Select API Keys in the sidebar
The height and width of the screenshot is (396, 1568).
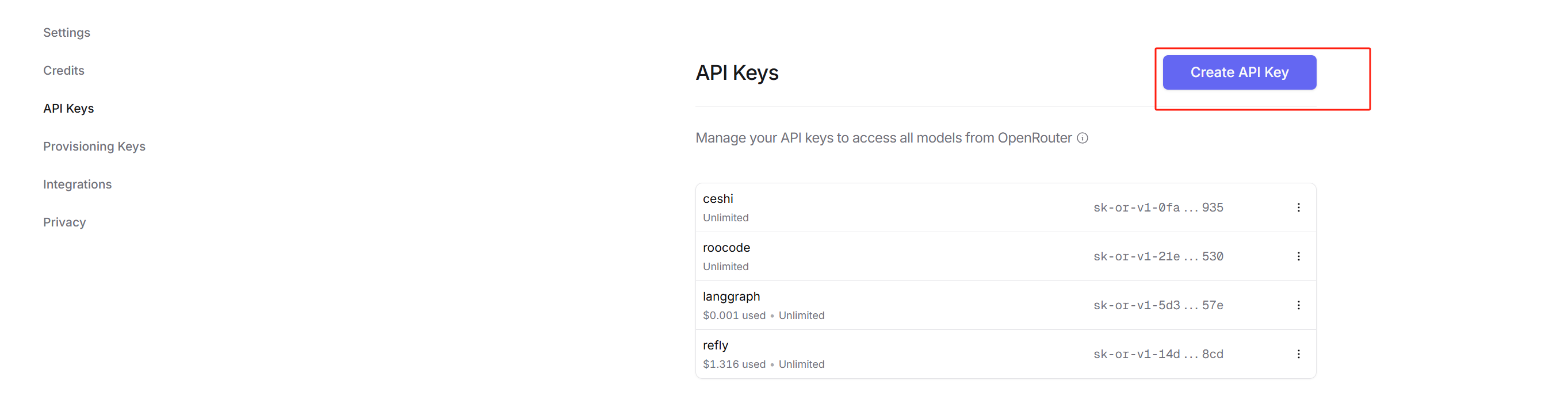pyautogui.click(x=68, y=108)
